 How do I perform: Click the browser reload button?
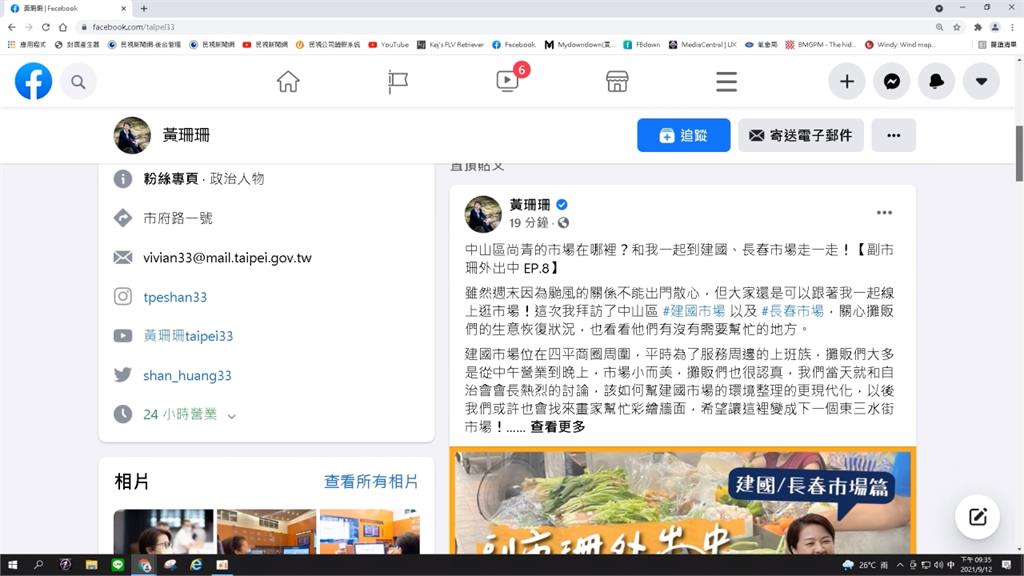click(46, 27)
